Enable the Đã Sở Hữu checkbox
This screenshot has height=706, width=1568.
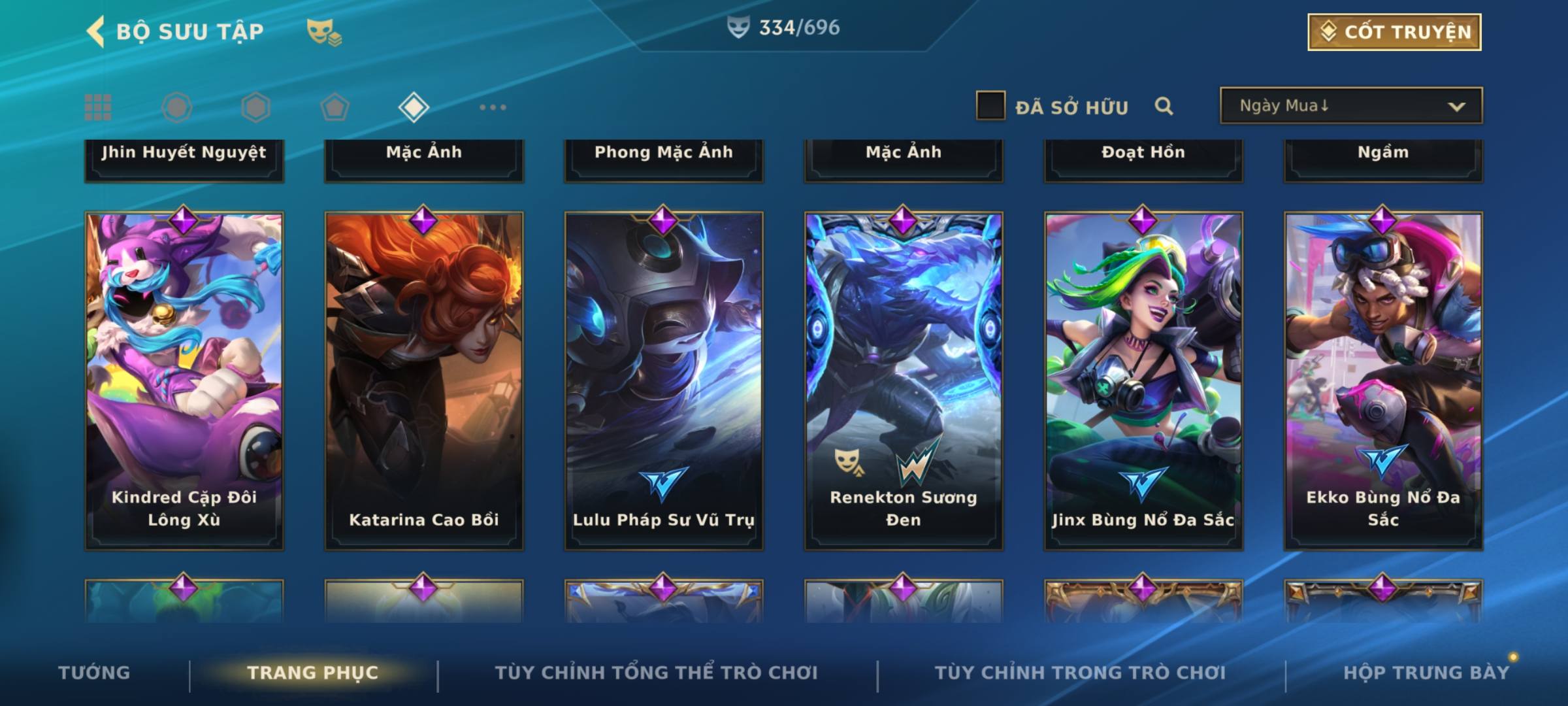(990, 106)
